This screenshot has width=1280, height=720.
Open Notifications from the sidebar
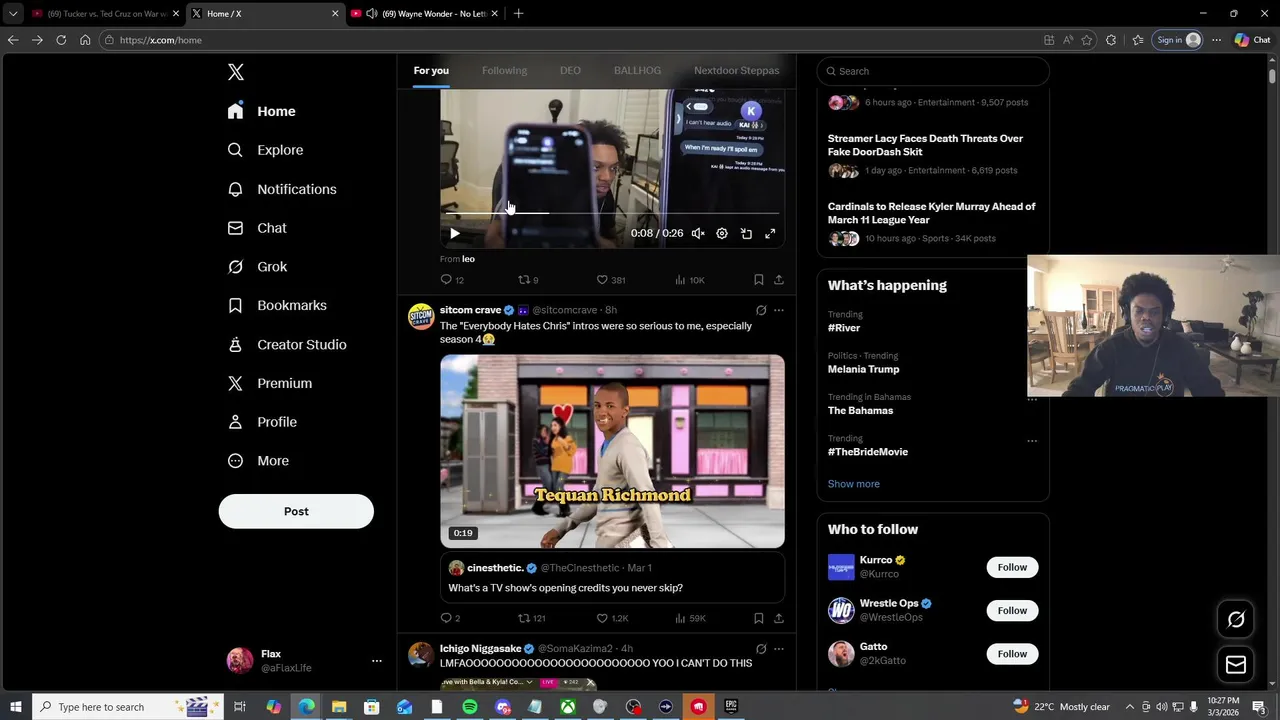click(282, 189)
